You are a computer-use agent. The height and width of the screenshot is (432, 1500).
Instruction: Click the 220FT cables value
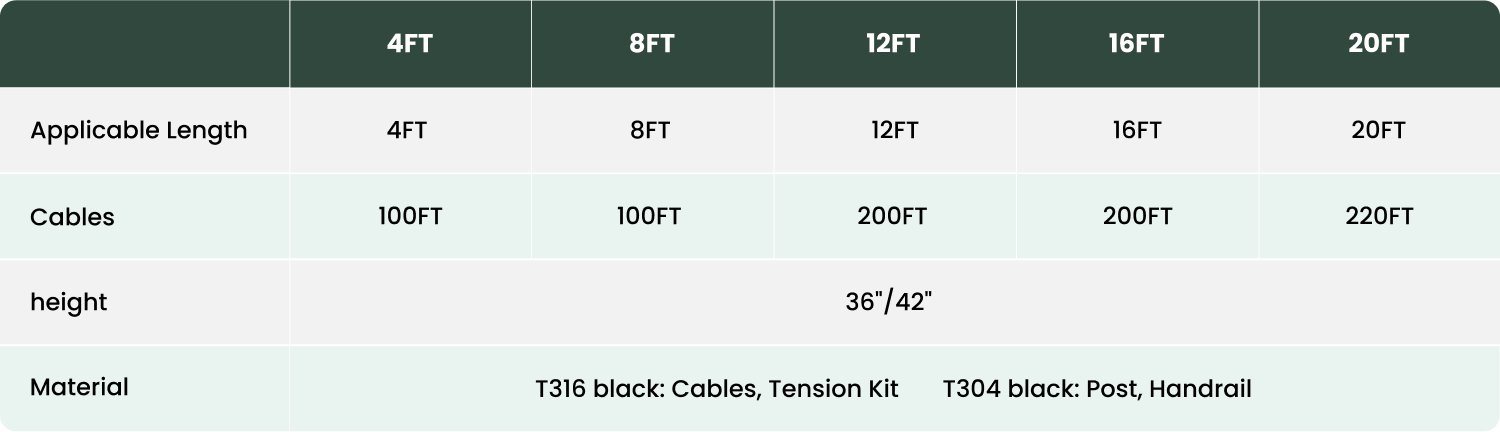click(1379, 217)
